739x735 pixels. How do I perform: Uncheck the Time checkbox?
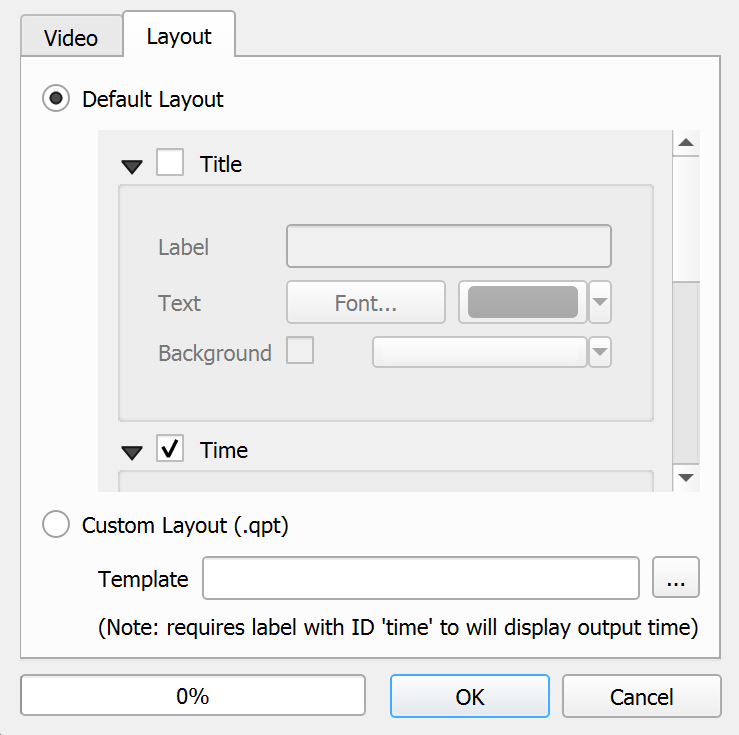(170, 450)
